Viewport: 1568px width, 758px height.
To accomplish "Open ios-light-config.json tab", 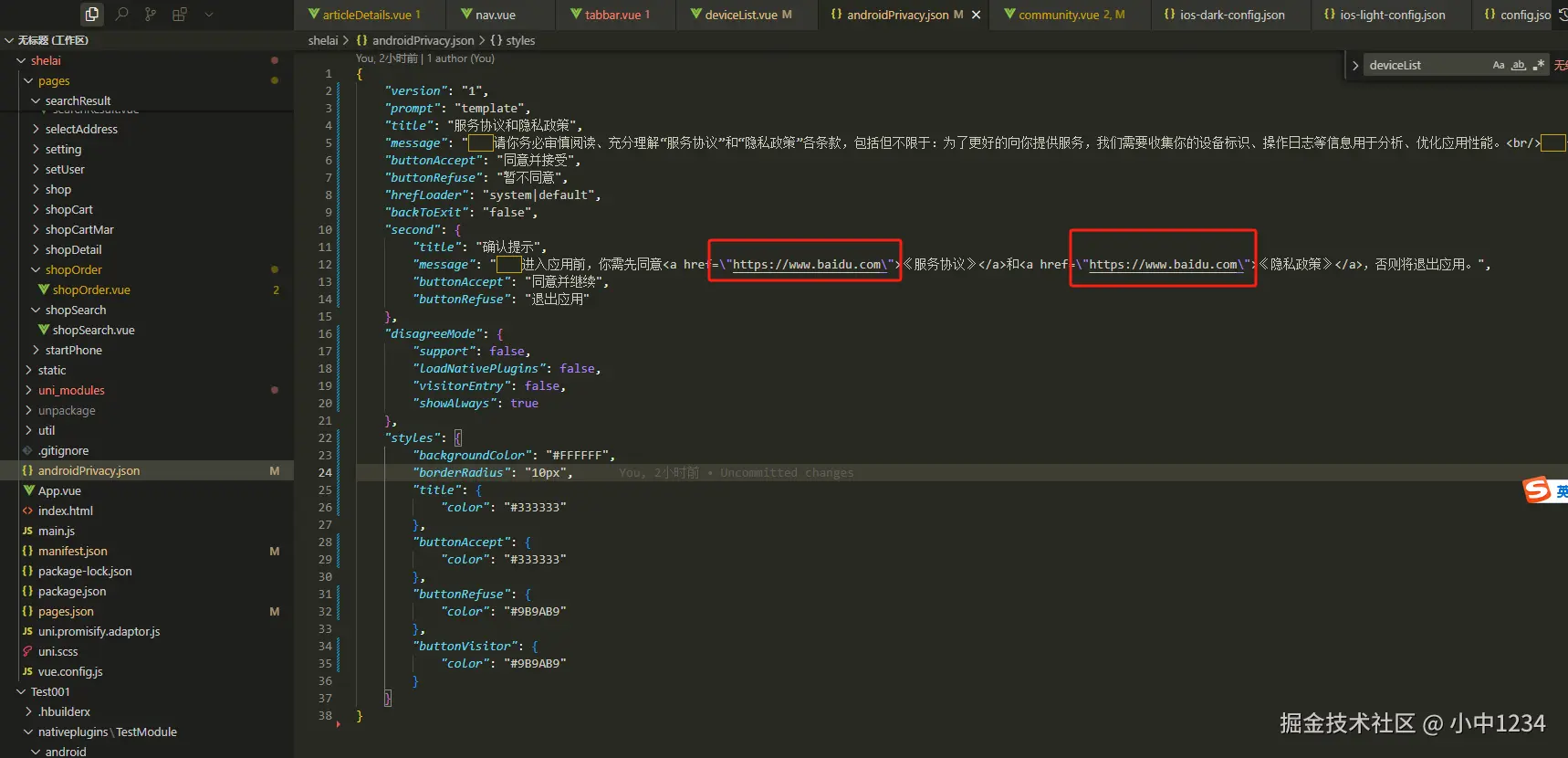I will (x=1392, y=15).
